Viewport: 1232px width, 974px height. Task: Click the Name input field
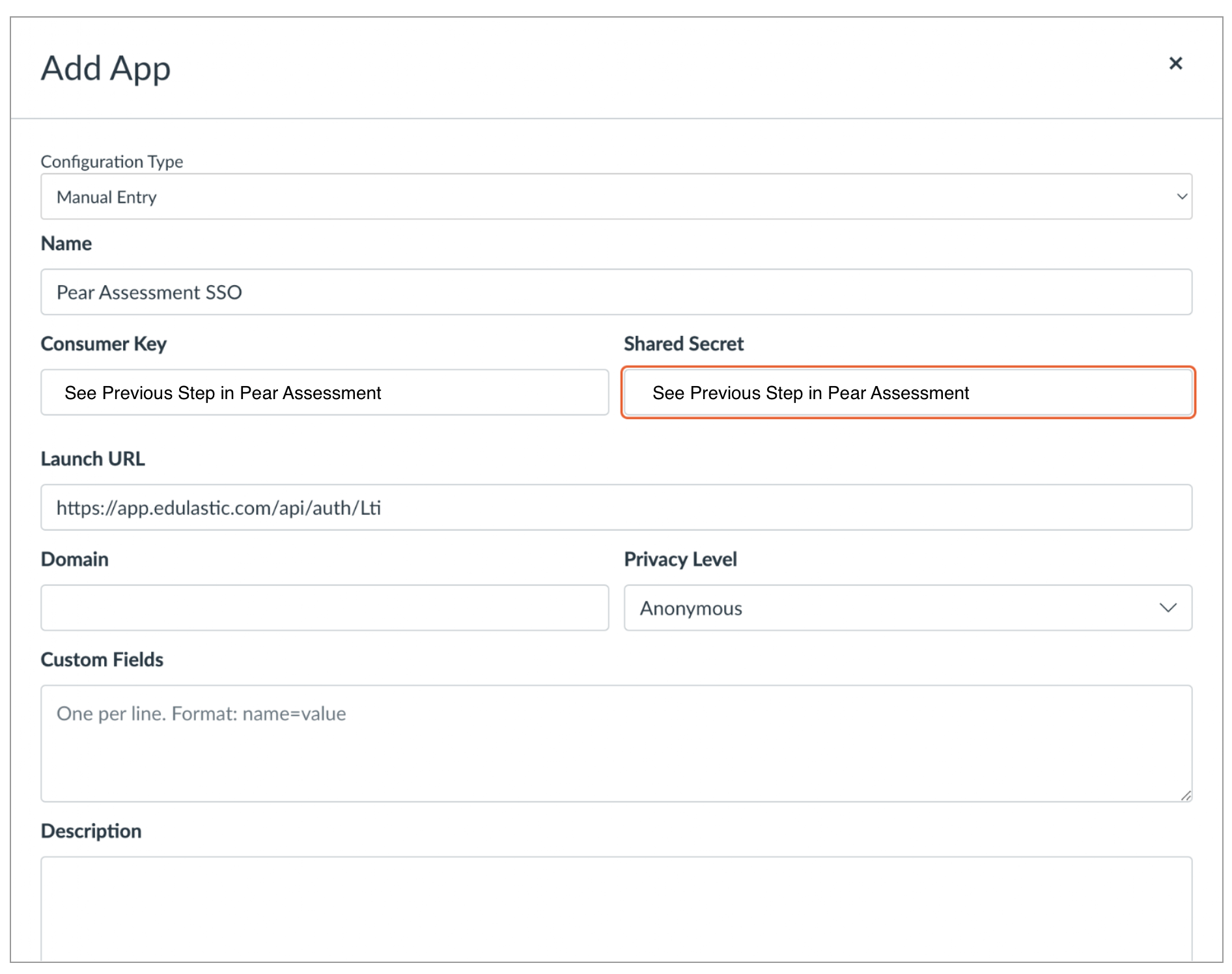(616, 292)
